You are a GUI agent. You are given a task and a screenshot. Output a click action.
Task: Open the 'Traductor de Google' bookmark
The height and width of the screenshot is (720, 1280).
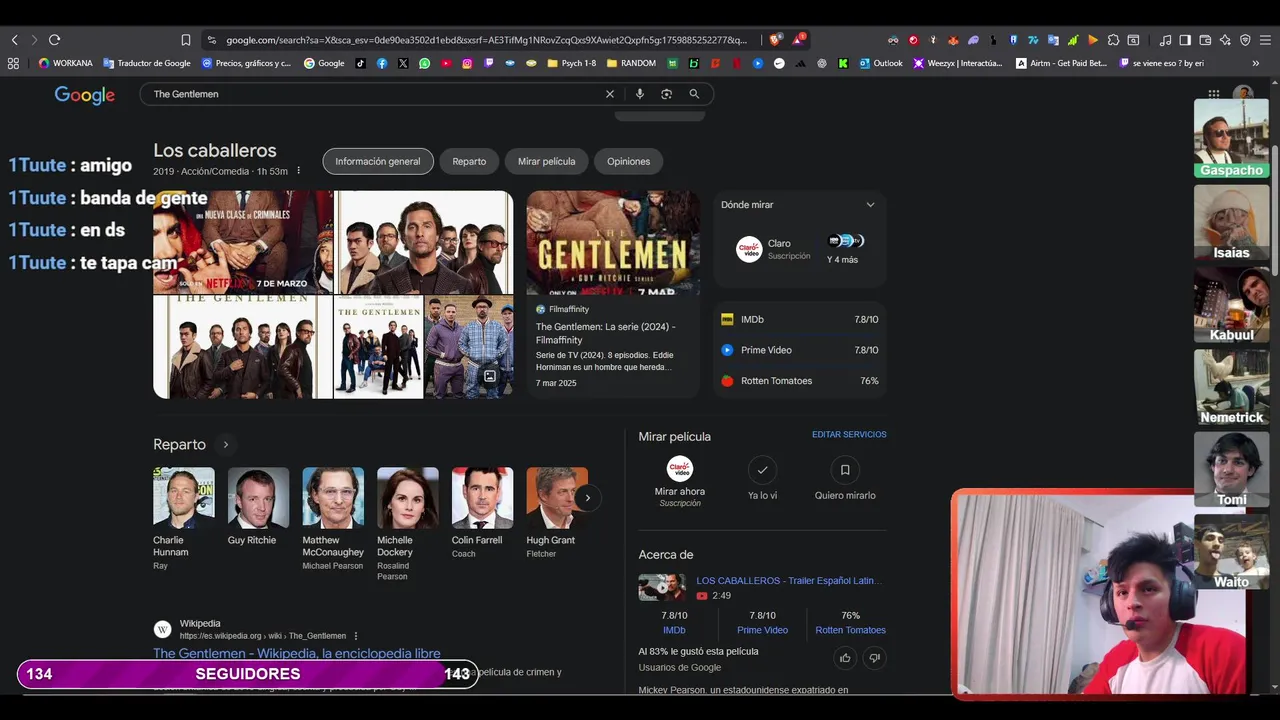(x=146, y=63)
